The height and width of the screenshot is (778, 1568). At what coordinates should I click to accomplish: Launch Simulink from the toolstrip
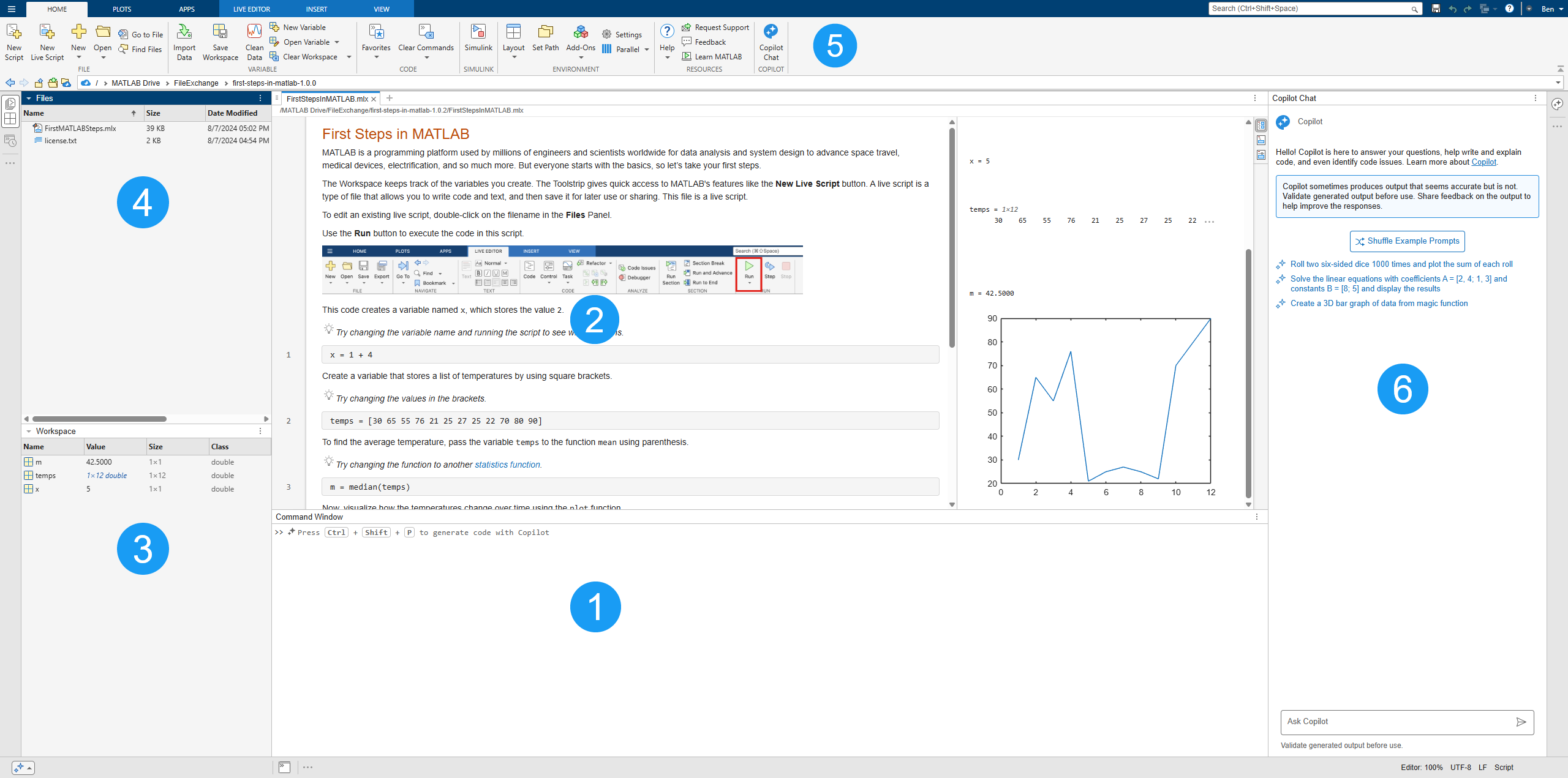[478, 37]
